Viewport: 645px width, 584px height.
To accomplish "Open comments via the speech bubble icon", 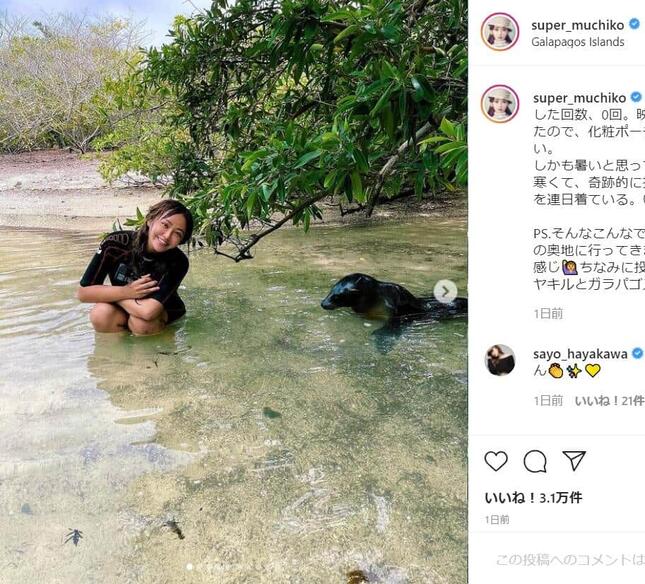I will (535, 461).
